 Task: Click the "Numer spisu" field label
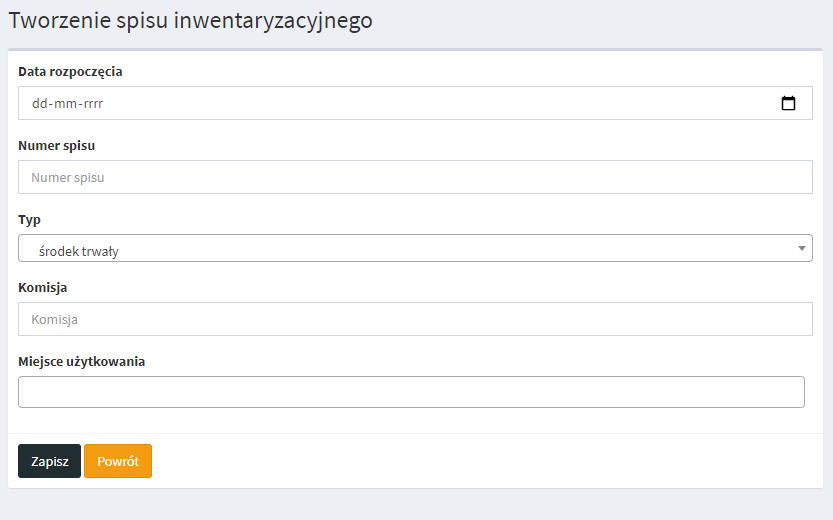56,145
